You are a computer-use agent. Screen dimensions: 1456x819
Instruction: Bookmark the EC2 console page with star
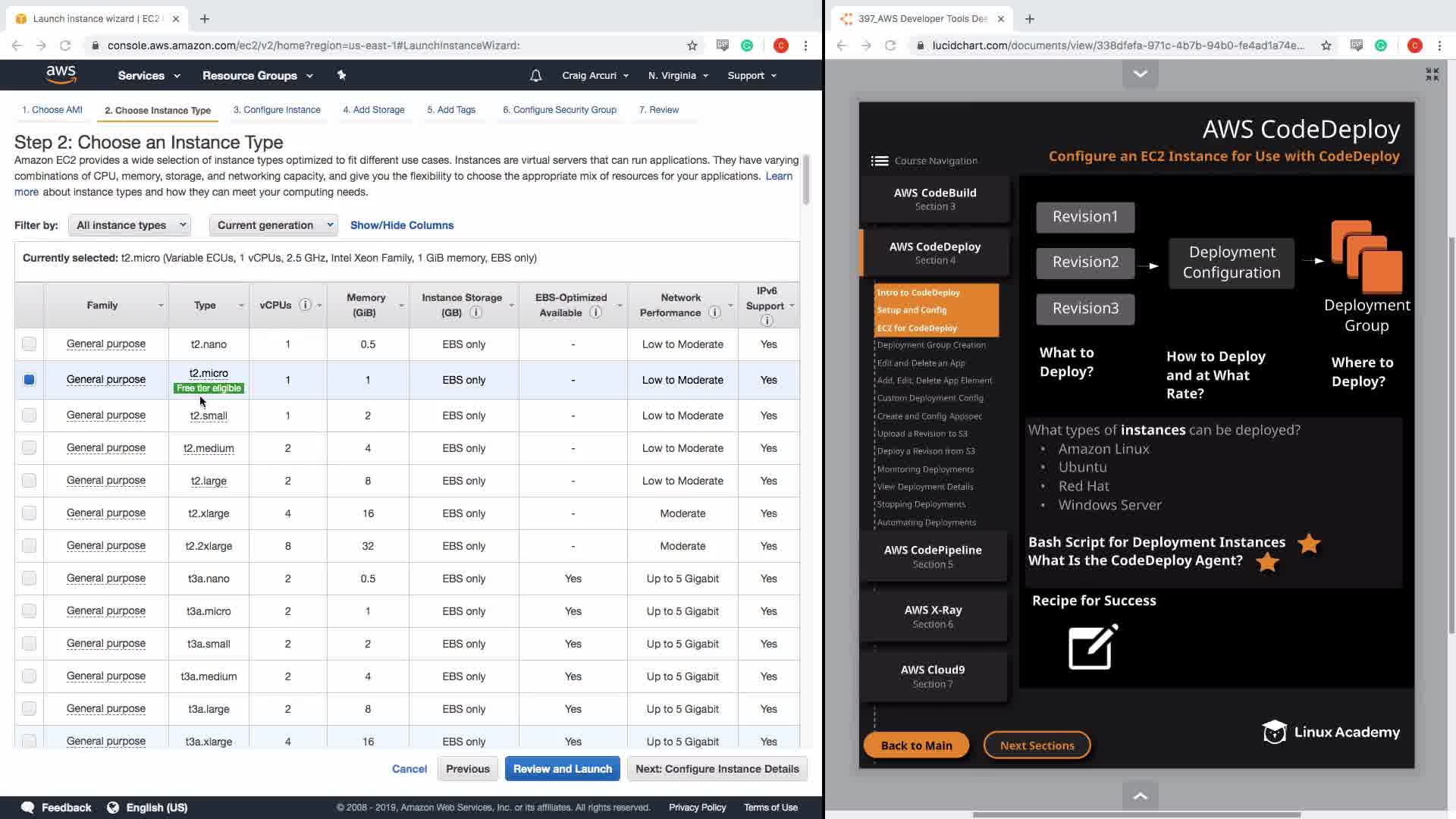coord(692,45)
